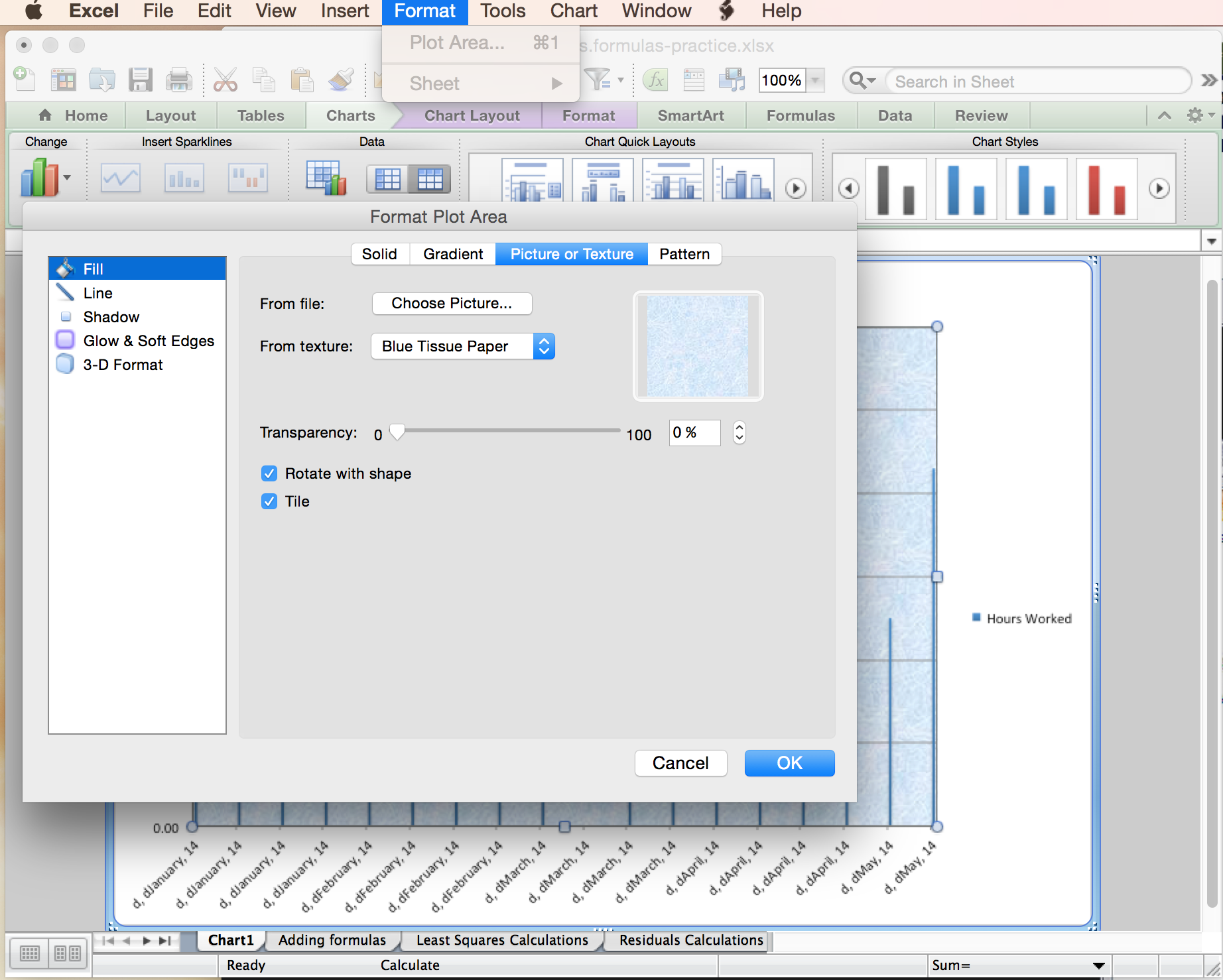Open the Chart menu in menu bar

(x=573, y=11)
